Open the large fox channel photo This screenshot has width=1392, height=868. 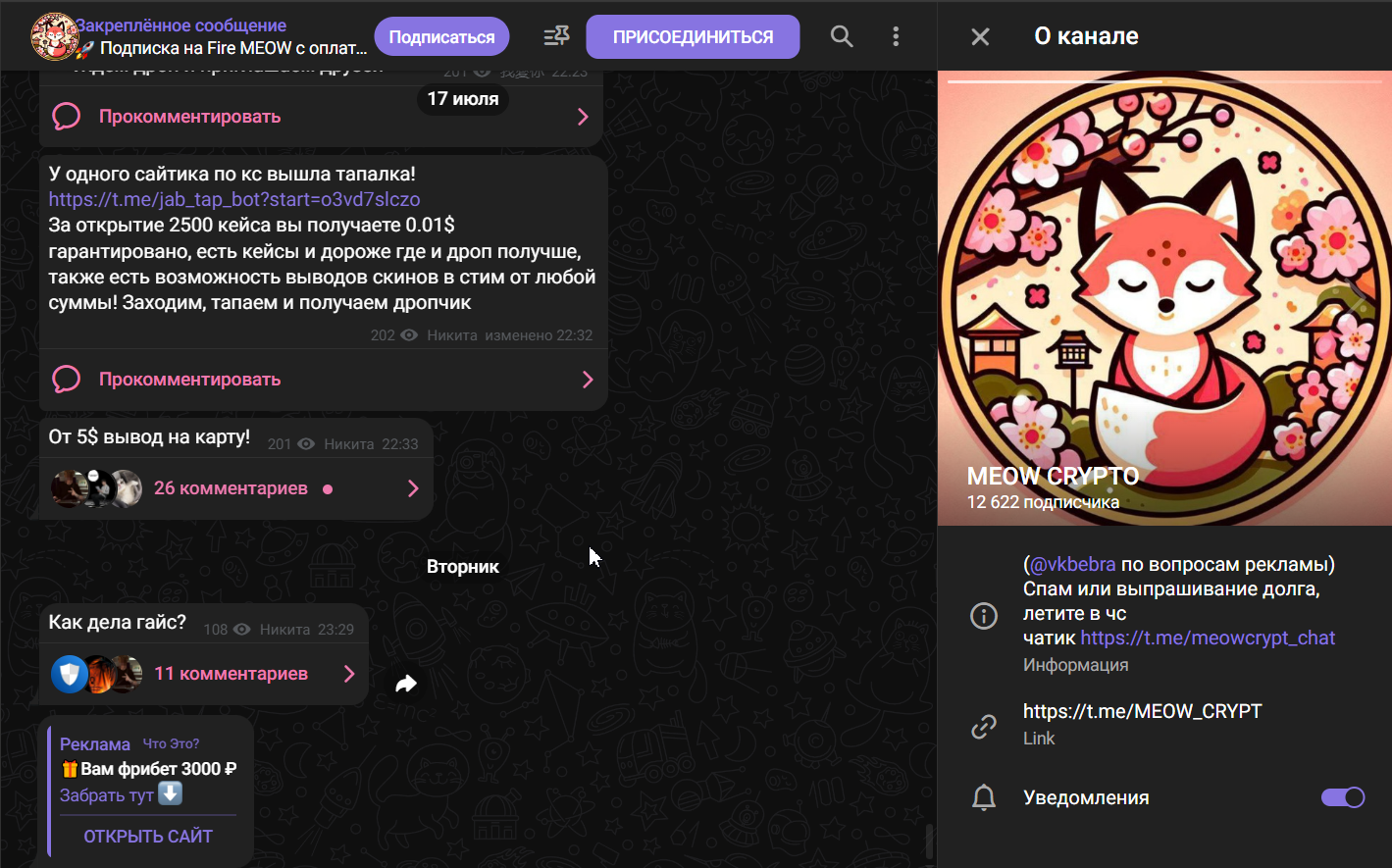[x=1164, y=298]
